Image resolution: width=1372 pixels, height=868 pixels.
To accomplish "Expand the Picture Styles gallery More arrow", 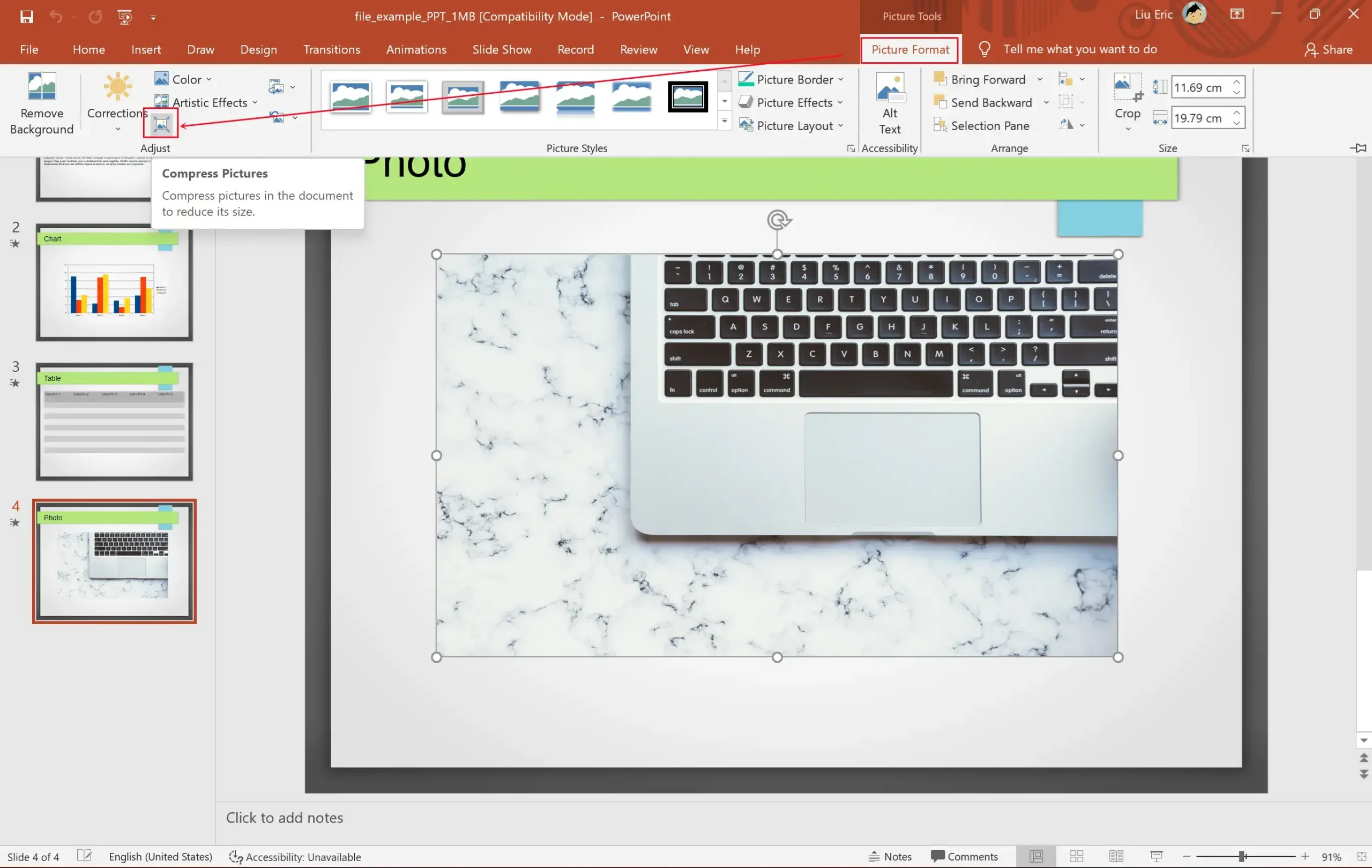I will click(724, 121).
